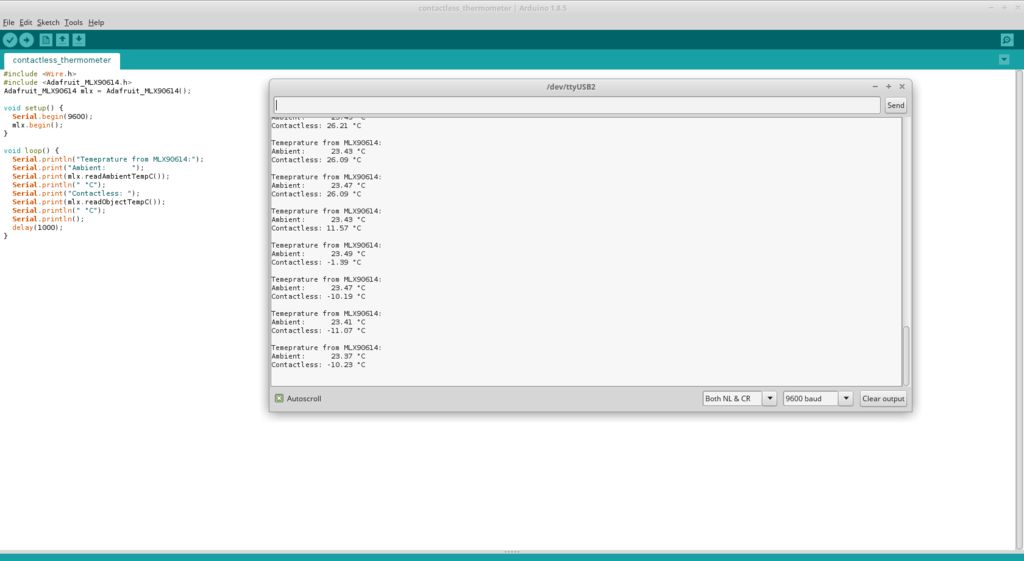Screen dimensions: 1024x561
Task: Create a new sketch file icon
Action: click(x=46, y=40)
